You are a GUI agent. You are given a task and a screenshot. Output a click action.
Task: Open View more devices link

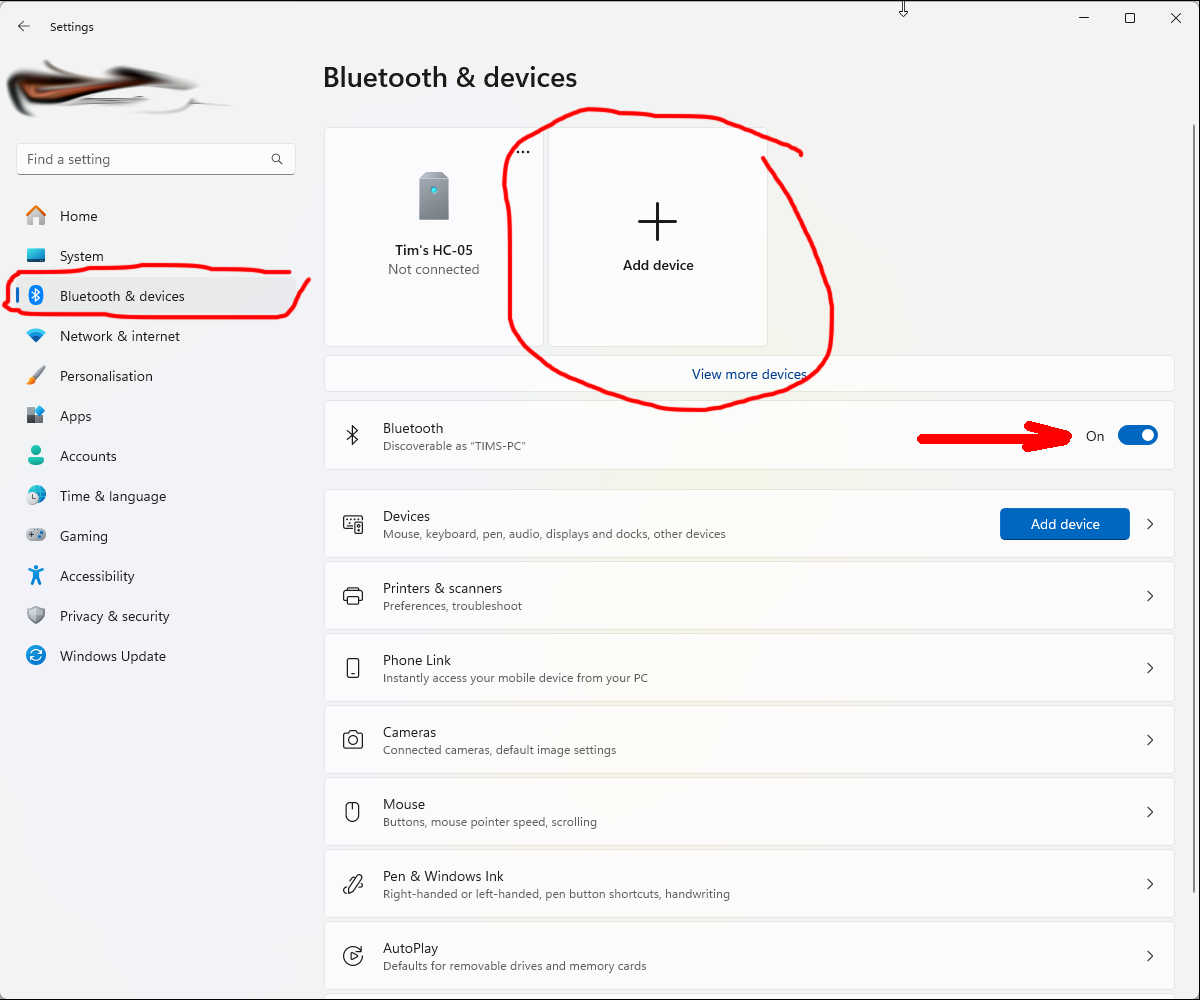click(750, 373)
